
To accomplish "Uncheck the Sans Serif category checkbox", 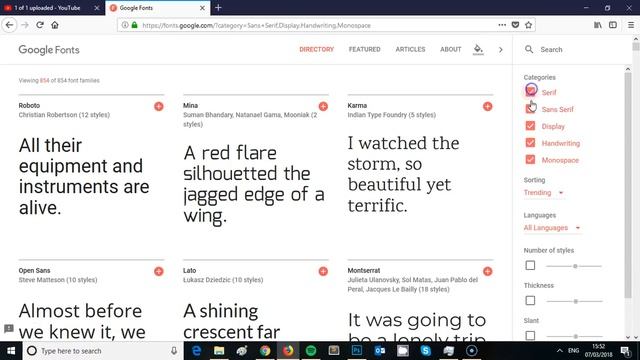I will [530, 109].
